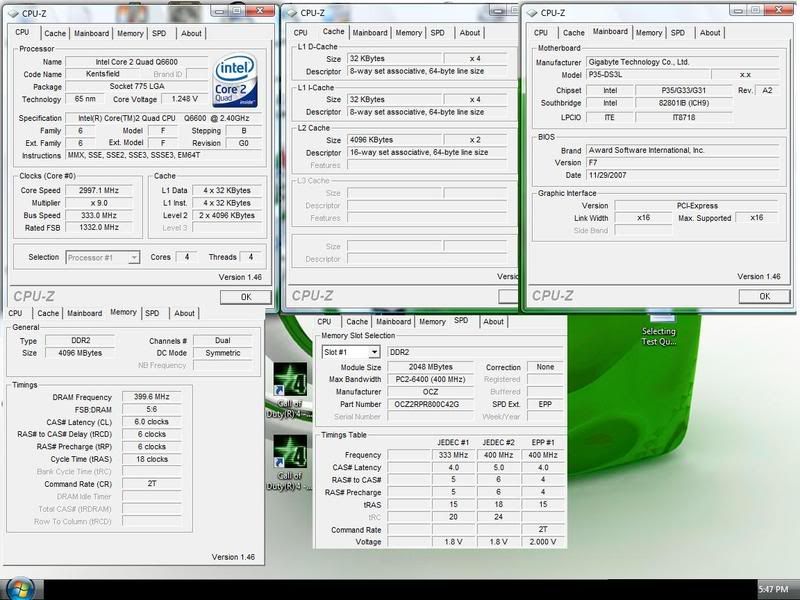Open the lower Call of Duty 4 desktop shortcut
Screen dimensions: 800x600
point(290,463)
